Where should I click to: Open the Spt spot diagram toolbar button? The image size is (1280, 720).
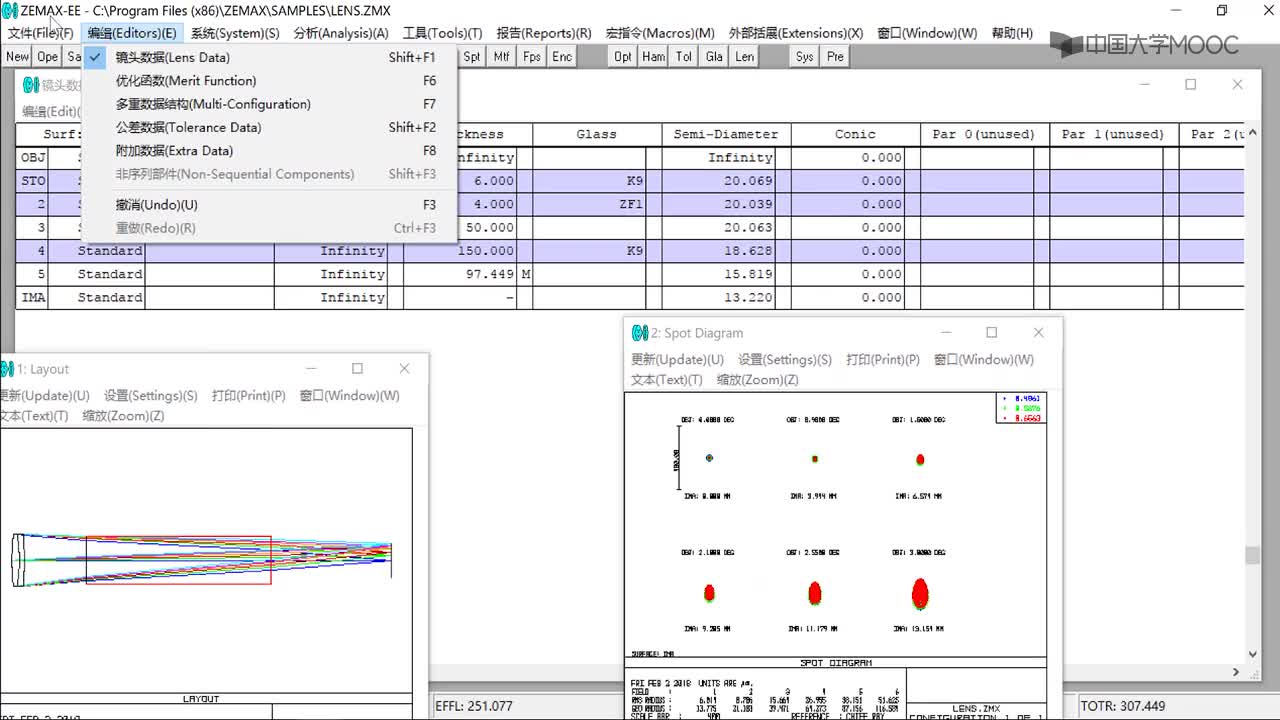tap(472, 57)
